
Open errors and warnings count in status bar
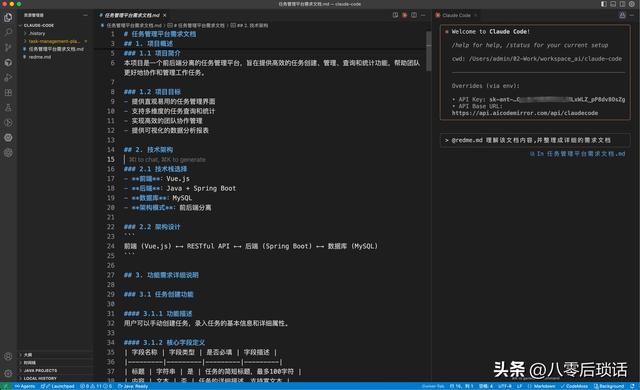point(96,386)
